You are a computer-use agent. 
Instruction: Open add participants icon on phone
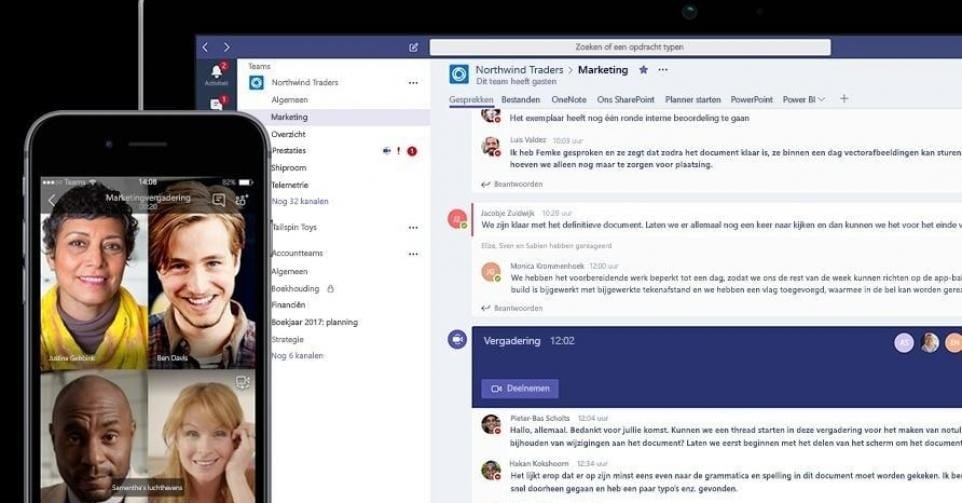coord(241,200)
